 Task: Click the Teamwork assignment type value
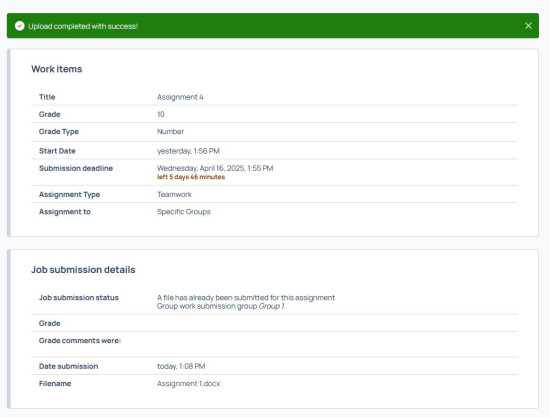click(174, 194)
